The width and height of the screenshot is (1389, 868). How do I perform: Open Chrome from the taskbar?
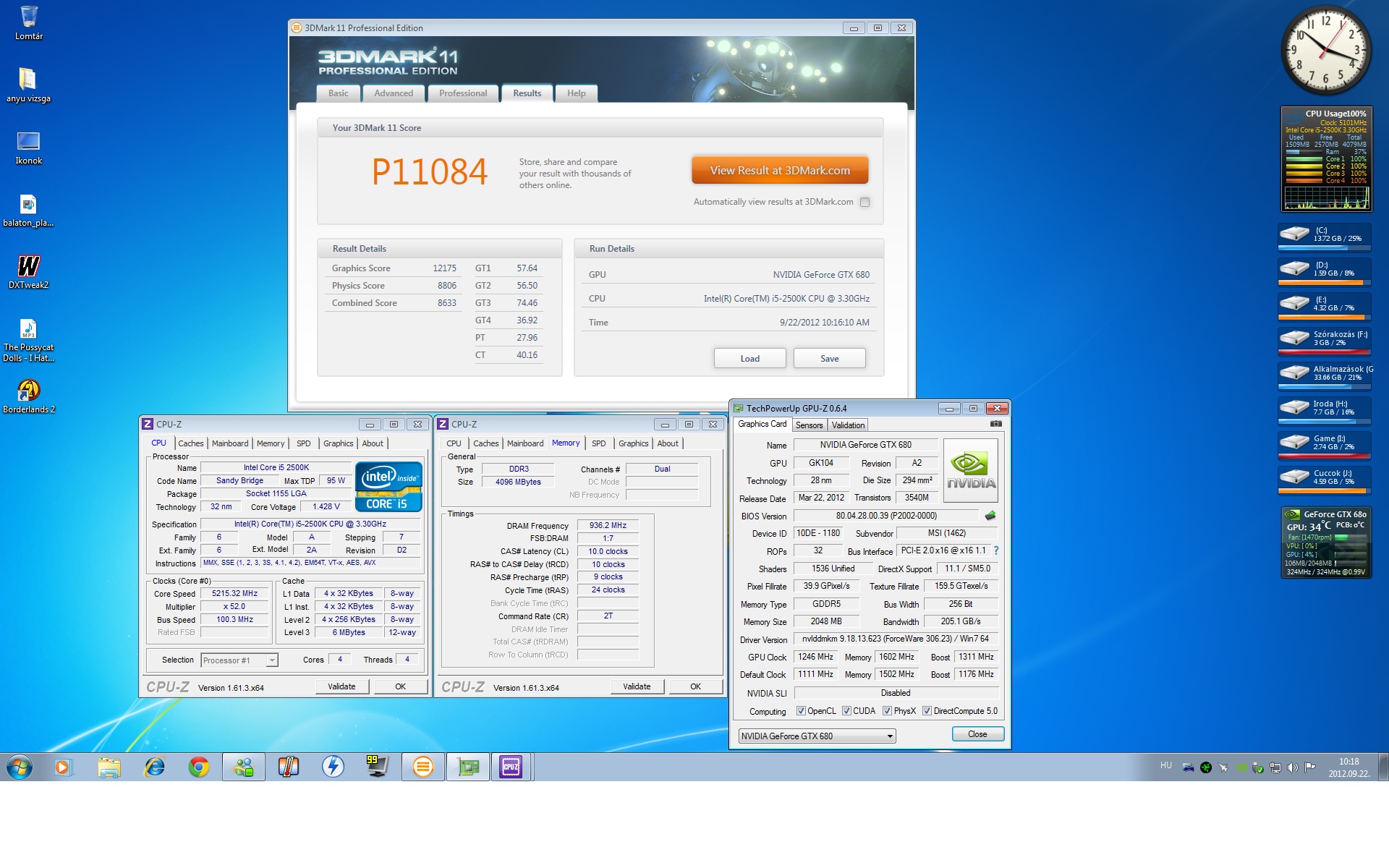[198, 767]
